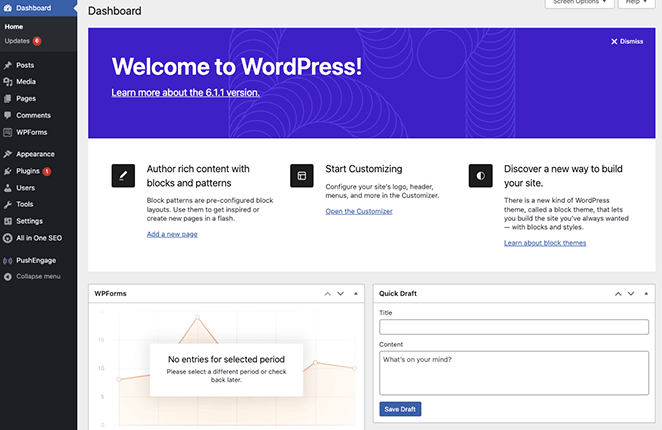The height and width of the screenshot is (430, 662).
Task: Click the Save Draft button
Action: (x=400, y=409)
